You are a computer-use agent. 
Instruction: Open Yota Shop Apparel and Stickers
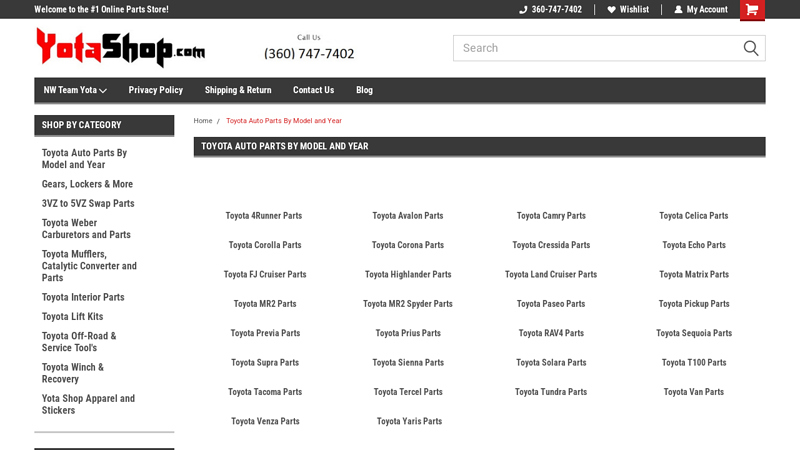pyautogui.click(x=88, y=404)
